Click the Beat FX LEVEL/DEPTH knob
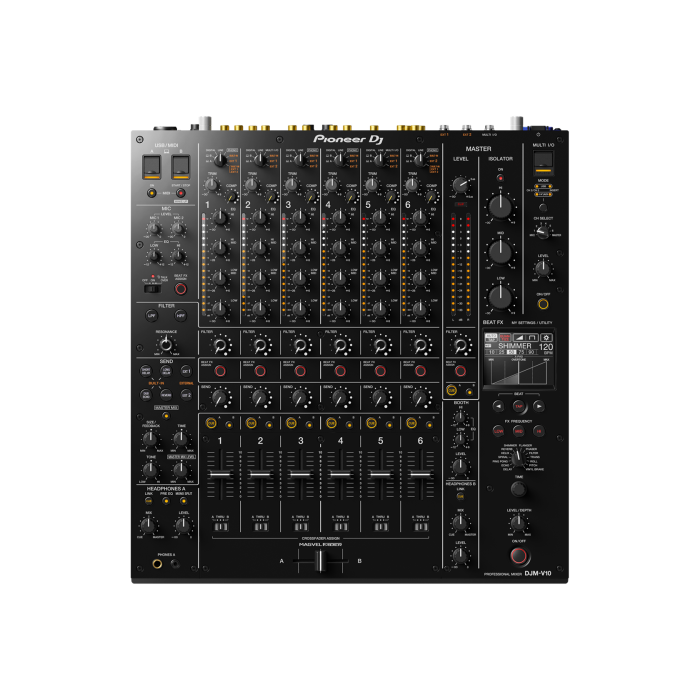This screenshot has height=700, width=700. coord(518,522)
